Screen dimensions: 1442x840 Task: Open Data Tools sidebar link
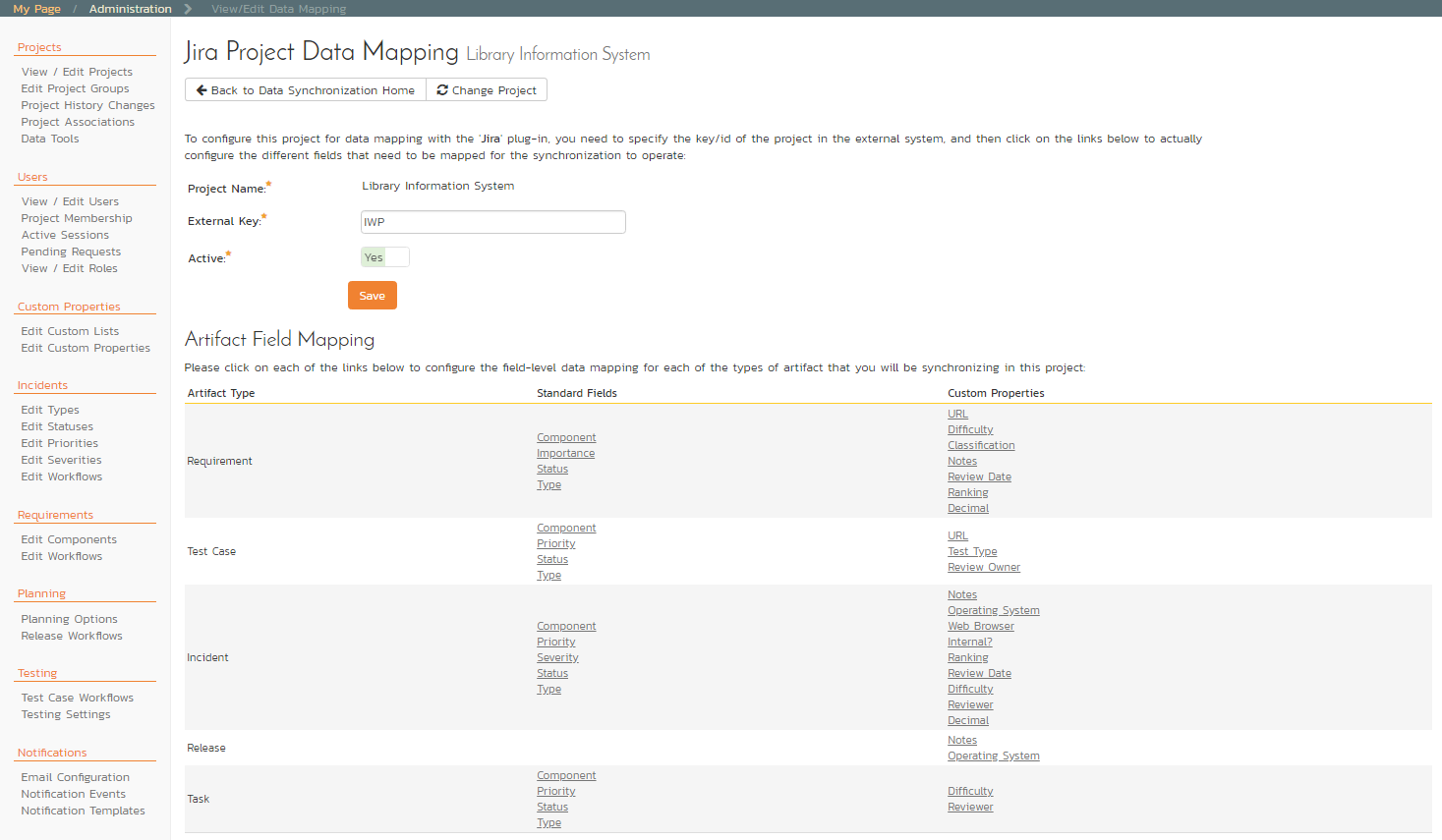[x=50, y=139]
